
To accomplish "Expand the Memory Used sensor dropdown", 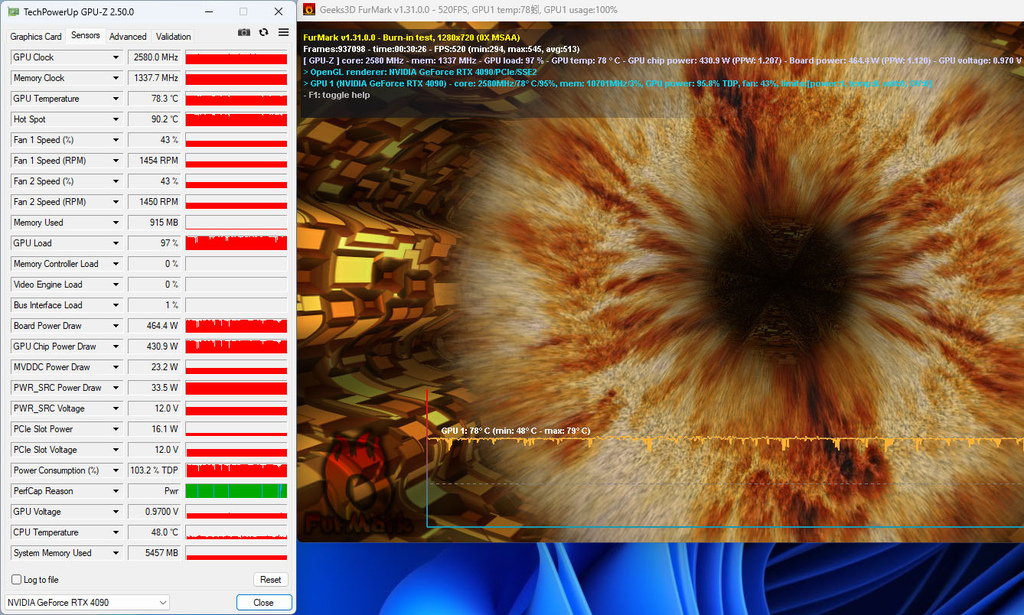I will 116,223.
